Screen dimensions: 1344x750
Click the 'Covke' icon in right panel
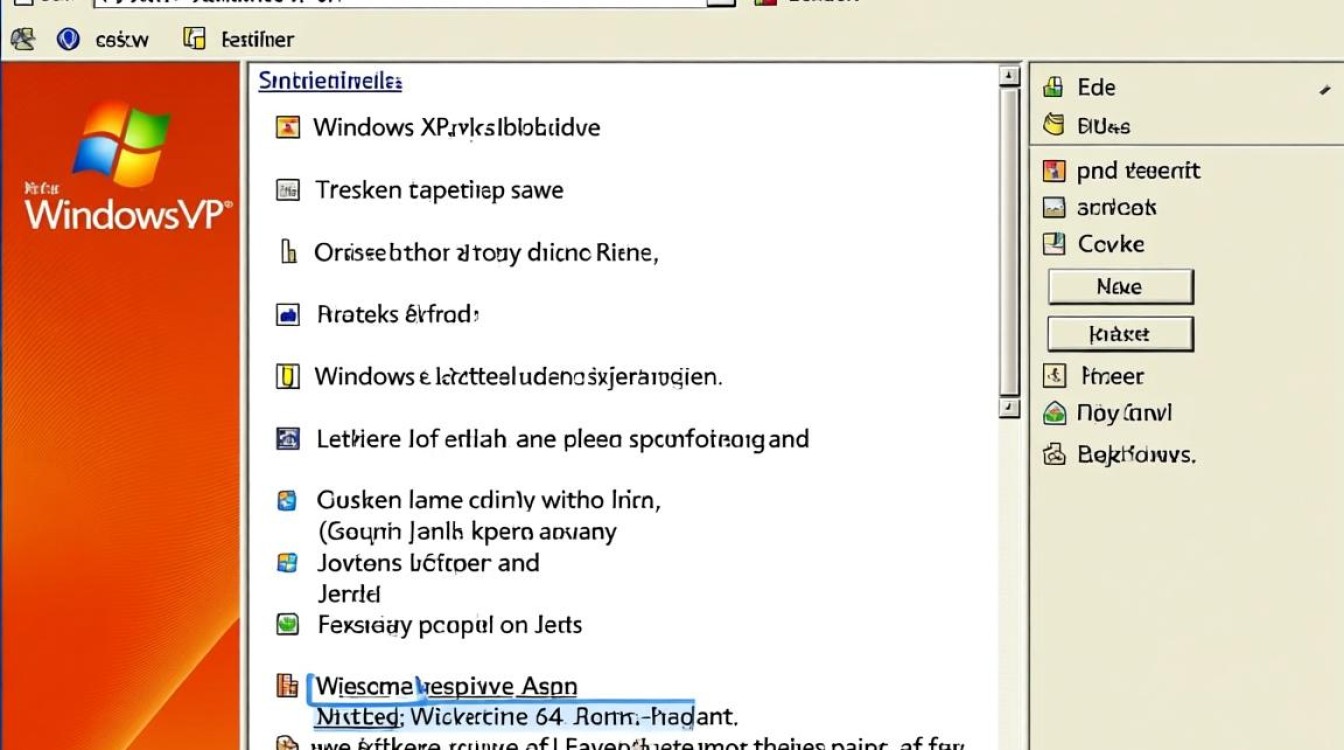click(x=1053, y=244)
